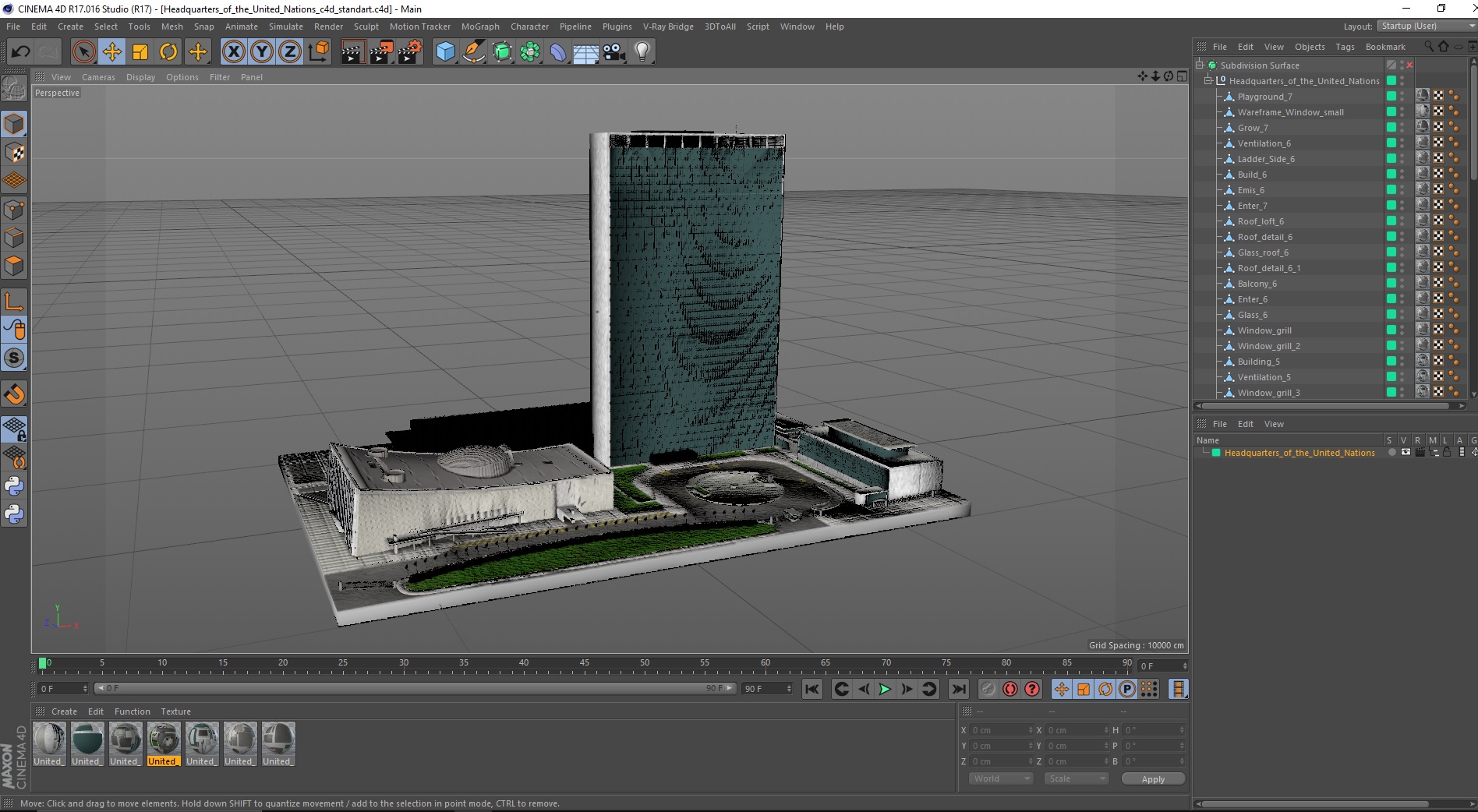Enable Axis mode L-shaped icon
1478x812 pixels.
[x=14, y=302]
